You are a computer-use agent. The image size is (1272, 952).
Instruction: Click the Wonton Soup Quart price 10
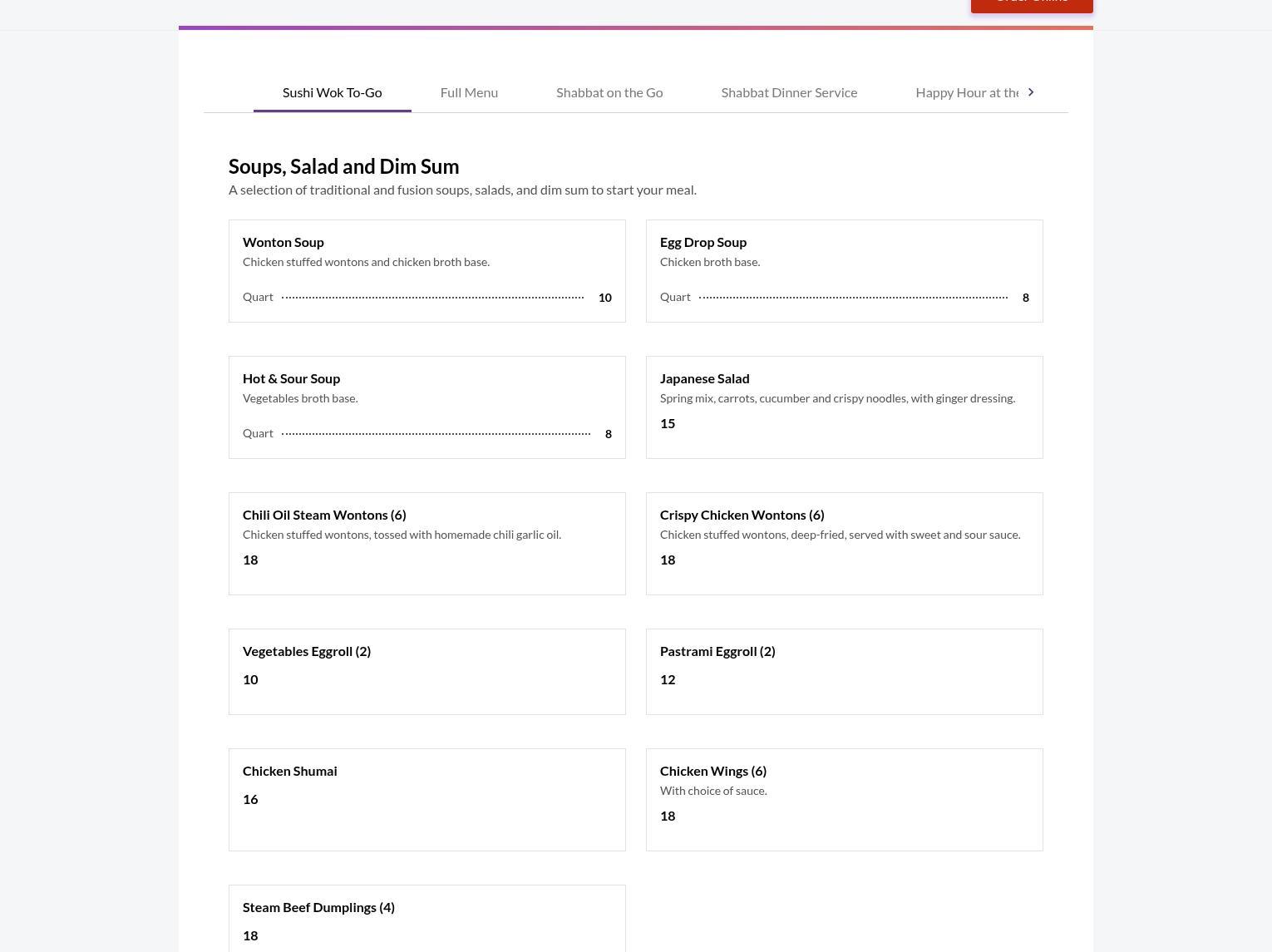coord(604,298)
